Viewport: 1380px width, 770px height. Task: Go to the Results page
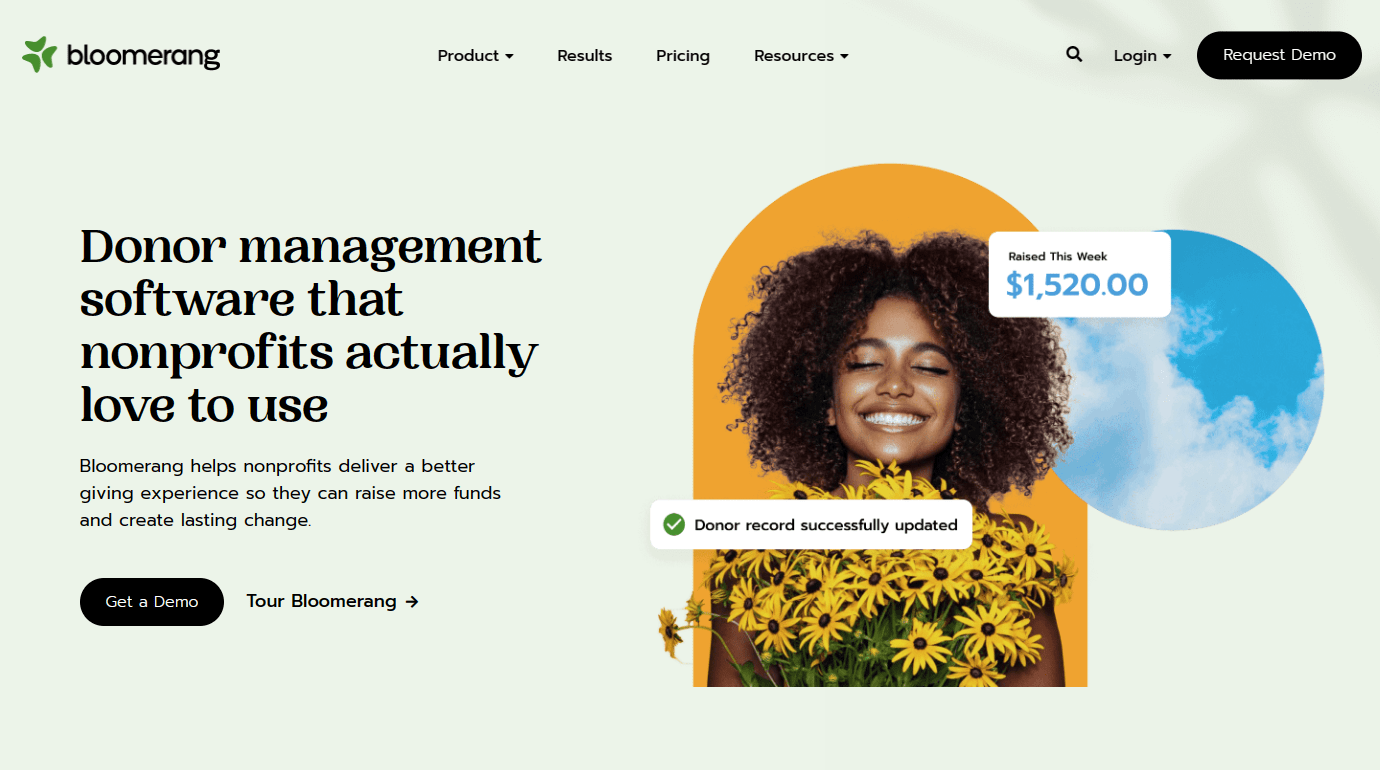[x=584, y=56]
